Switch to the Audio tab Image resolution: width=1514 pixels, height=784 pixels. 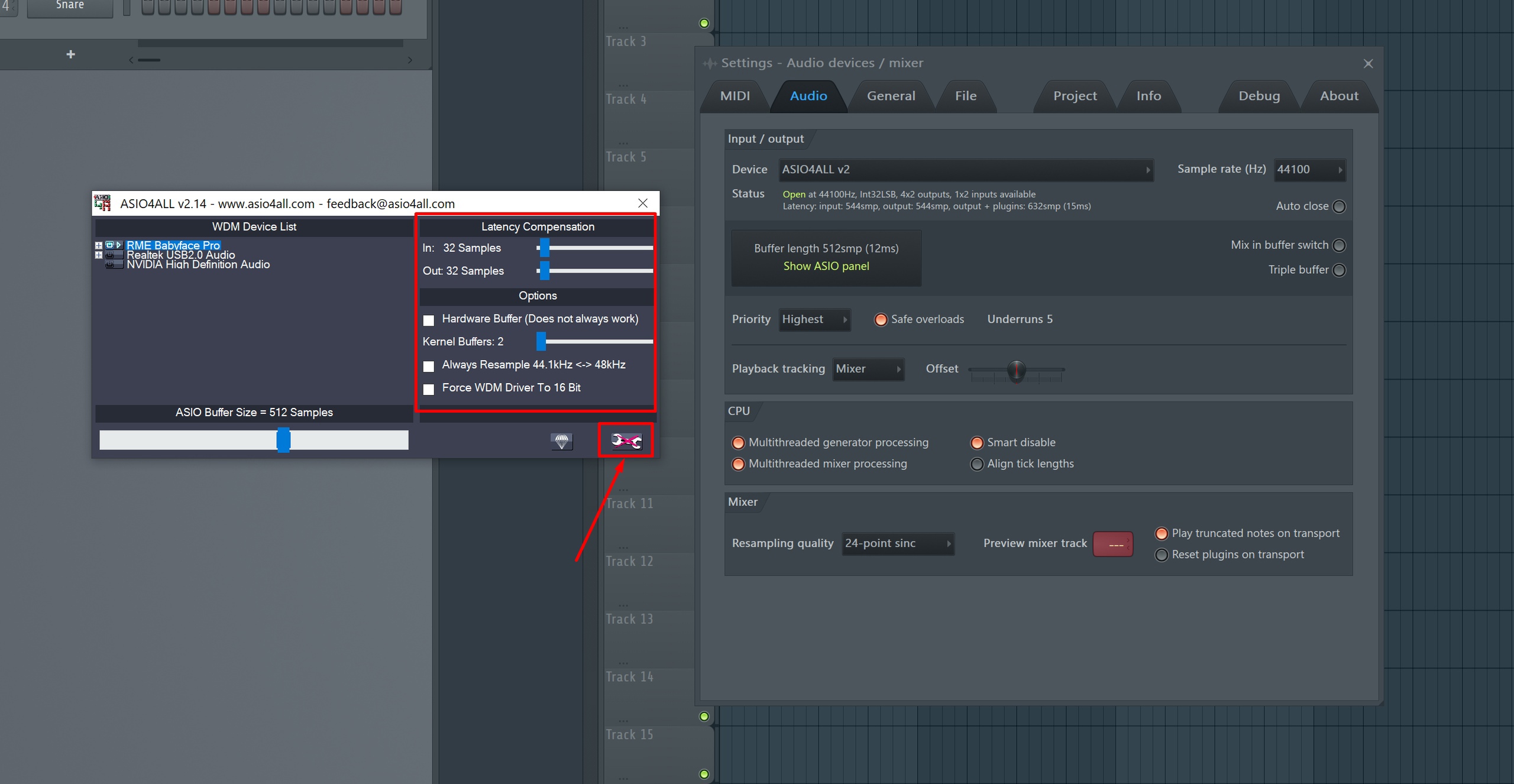click(808, 96)
